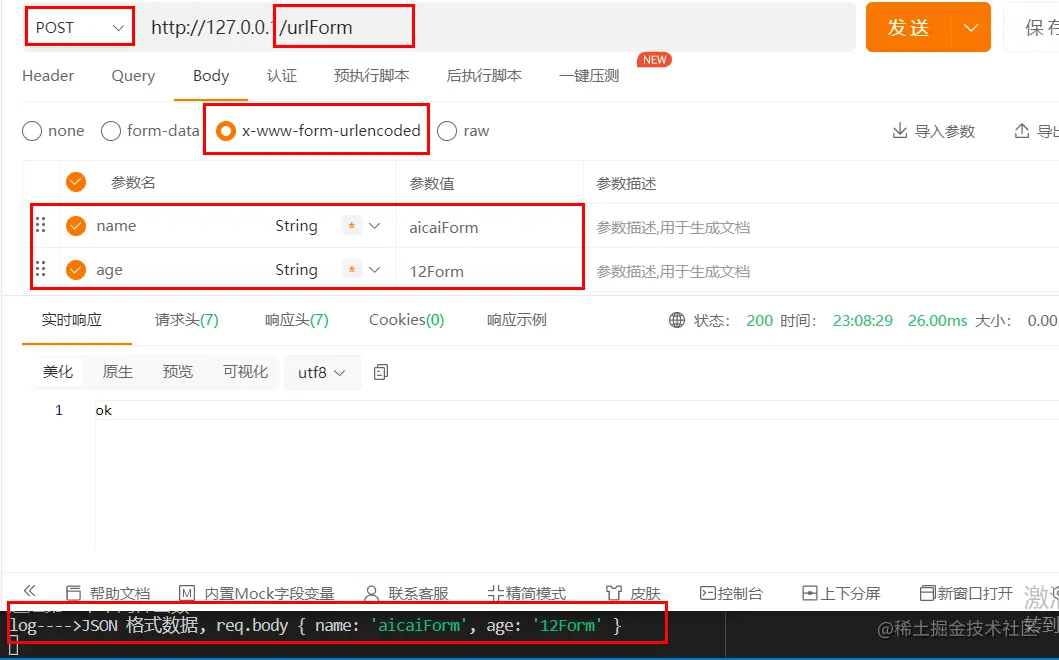The height and width of the screenshot is (660, 1059).
Task: Click the 200 status value
Action: click(x=759, y=320)
